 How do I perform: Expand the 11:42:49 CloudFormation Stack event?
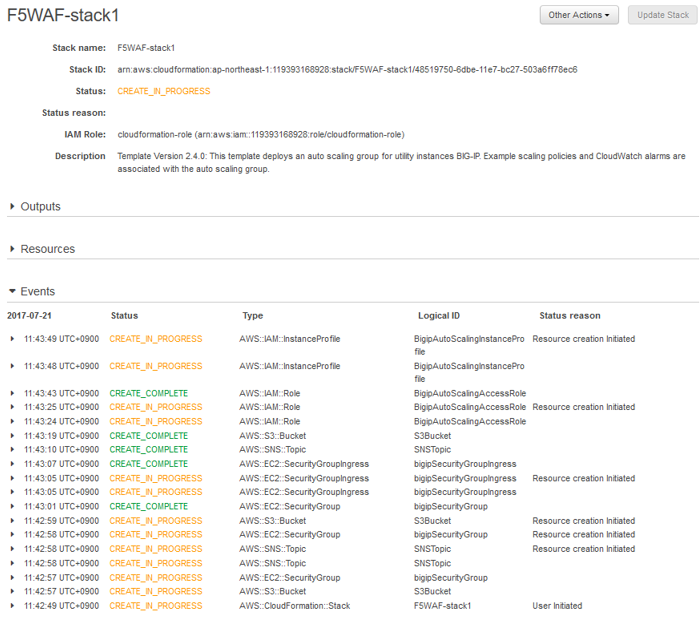[12, 606]
